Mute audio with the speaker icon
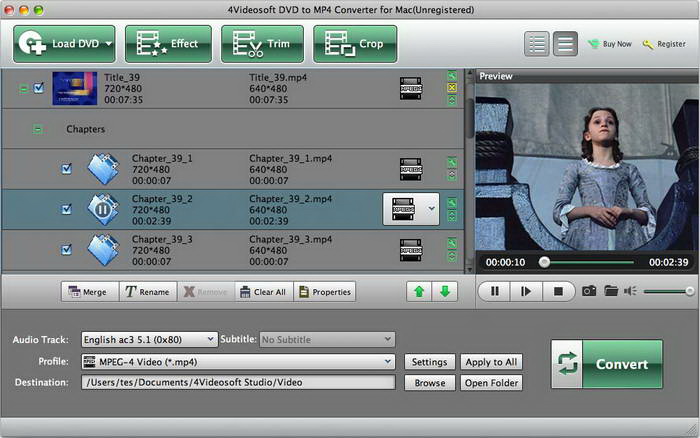This screenshot has height=438, width=700. coord(630,291)
